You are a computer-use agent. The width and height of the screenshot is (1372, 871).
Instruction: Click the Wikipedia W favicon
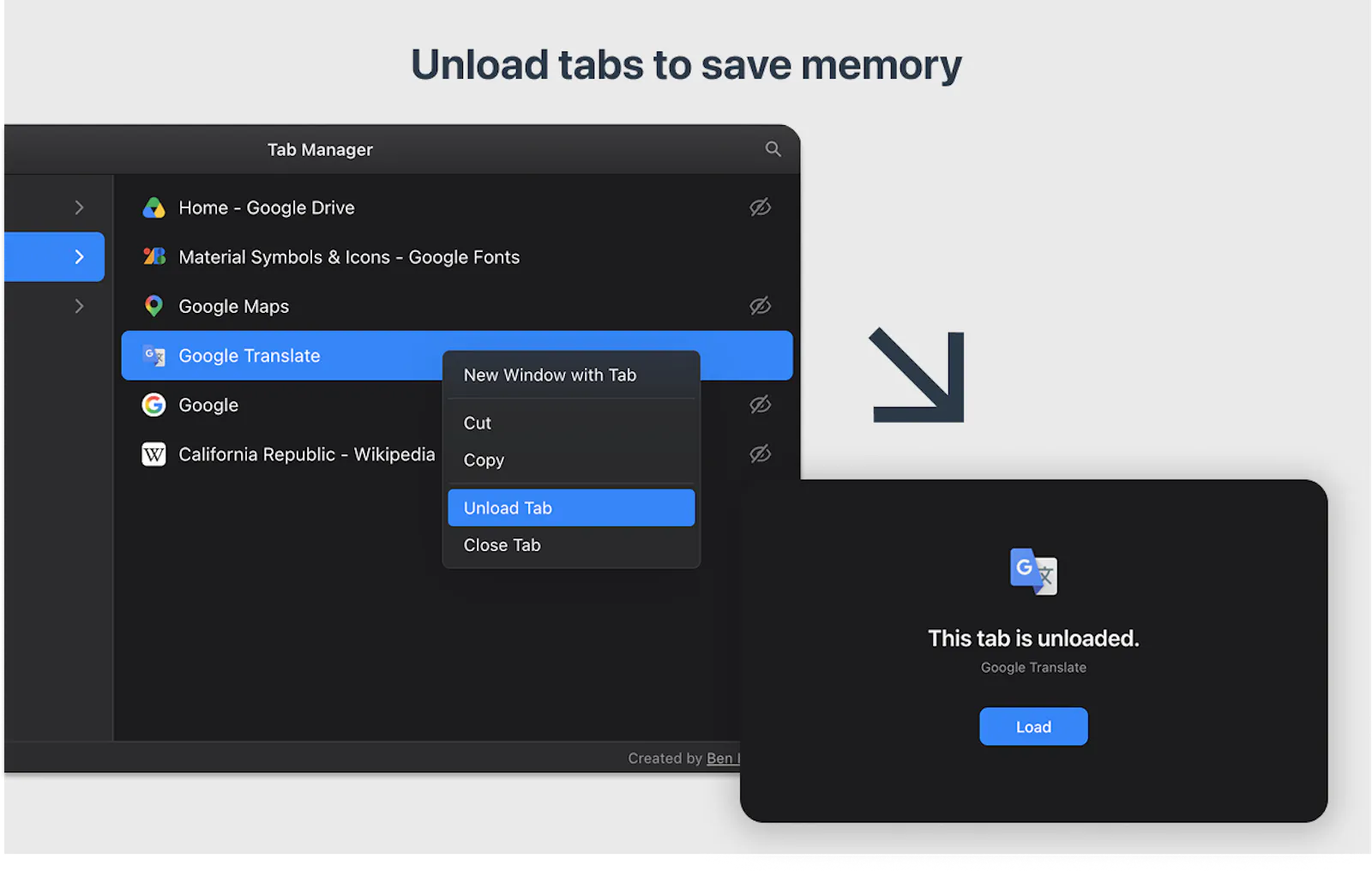(x=154, y=454)
